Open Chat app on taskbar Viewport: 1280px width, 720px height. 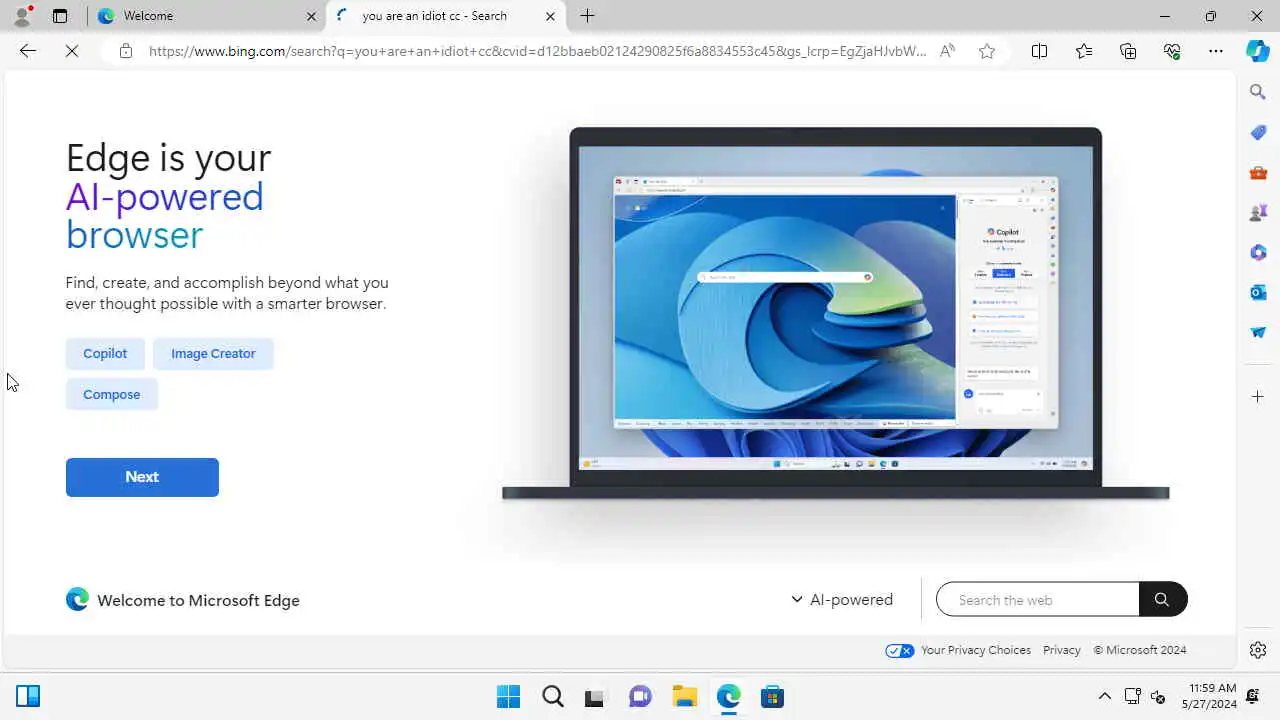coord(640,696)
